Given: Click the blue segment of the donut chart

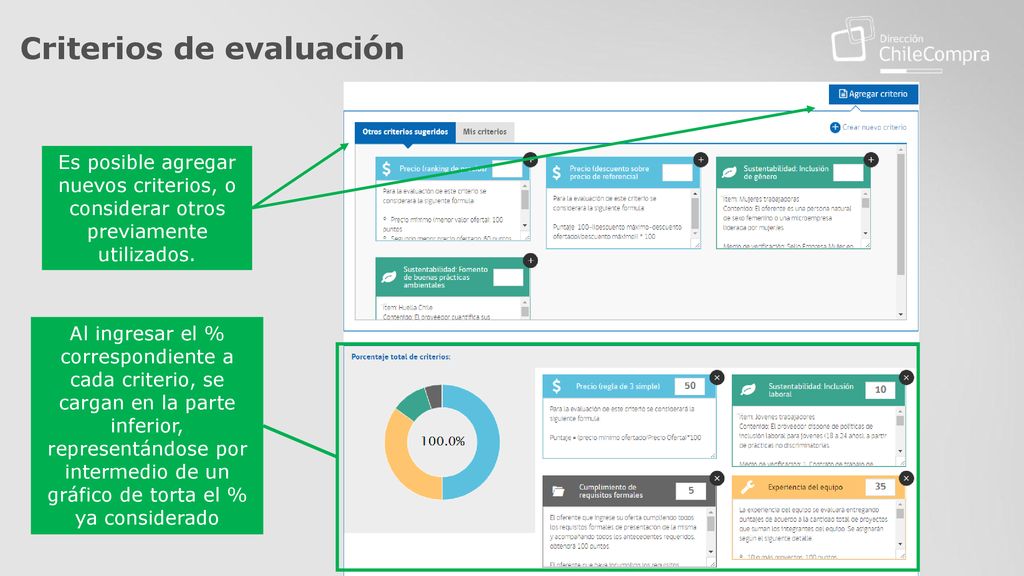Looking at the screenshot, I should pyautogui.click(x=488, y=442).
